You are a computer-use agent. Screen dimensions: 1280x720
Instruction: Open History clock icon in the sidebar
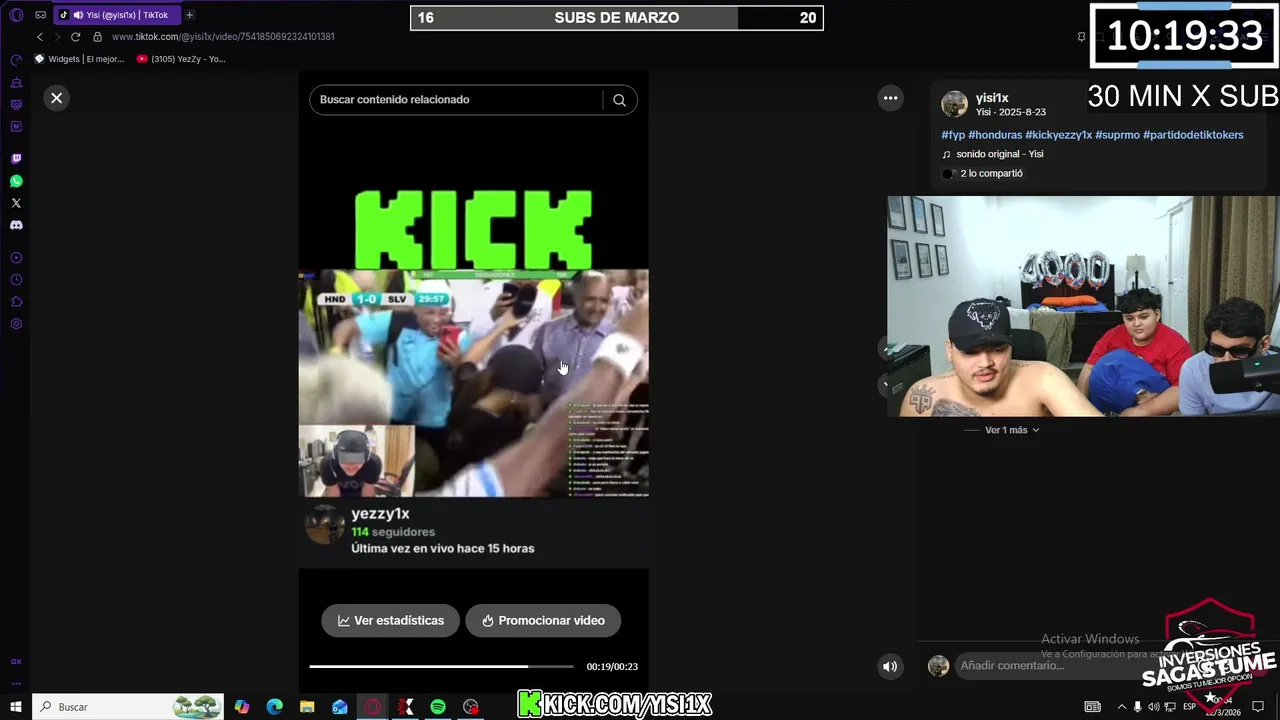pyautogui.click(x=16, y=280)
